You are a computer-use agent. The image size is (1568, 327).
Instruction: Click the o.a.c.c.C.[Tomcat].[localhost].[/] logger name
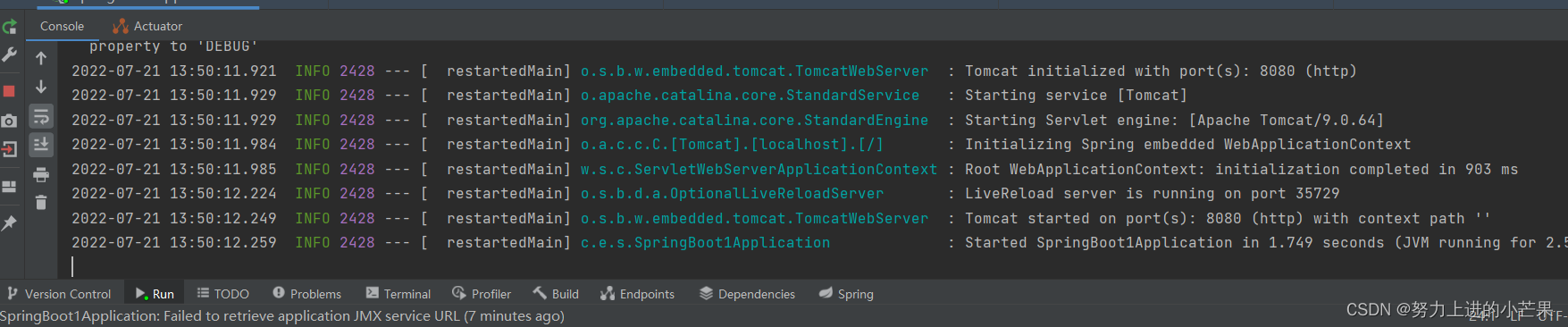point(732,144)
